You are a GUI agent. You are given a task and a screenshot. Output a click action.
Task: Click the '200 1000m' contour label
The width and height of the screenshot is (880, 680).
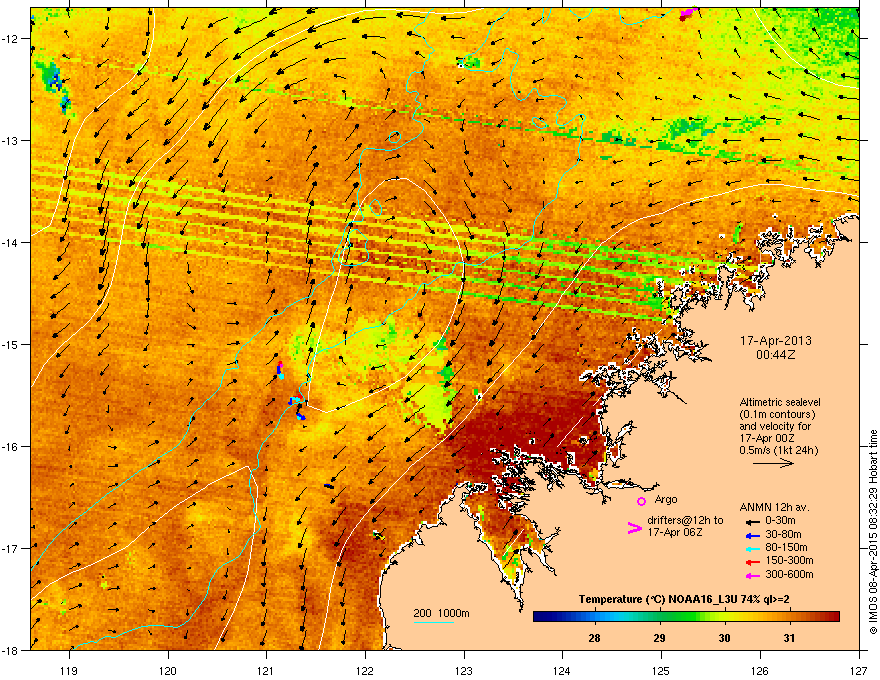pyautogui.click(x=441, y=613)
